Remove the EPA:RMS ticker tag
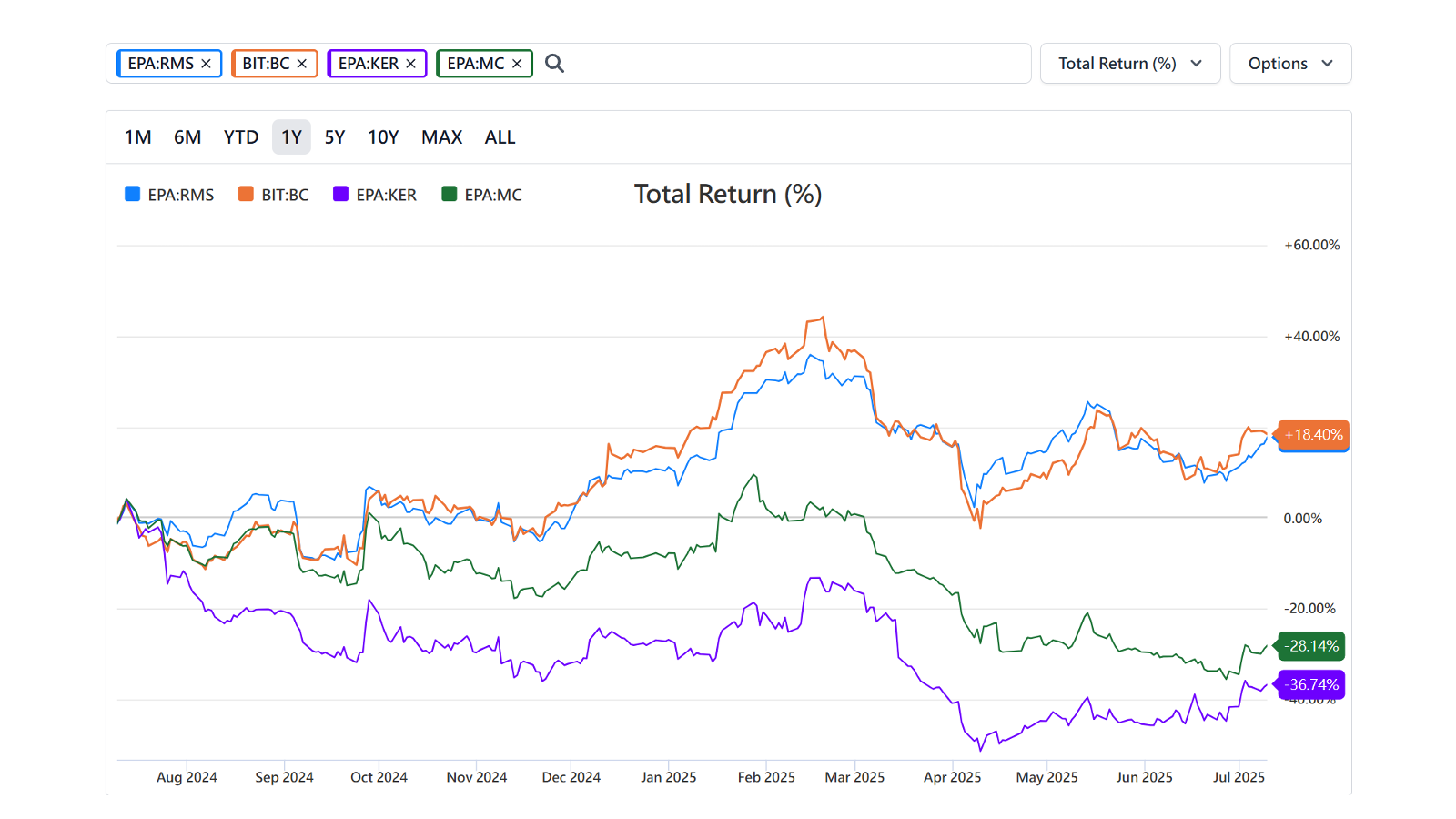 207,64
